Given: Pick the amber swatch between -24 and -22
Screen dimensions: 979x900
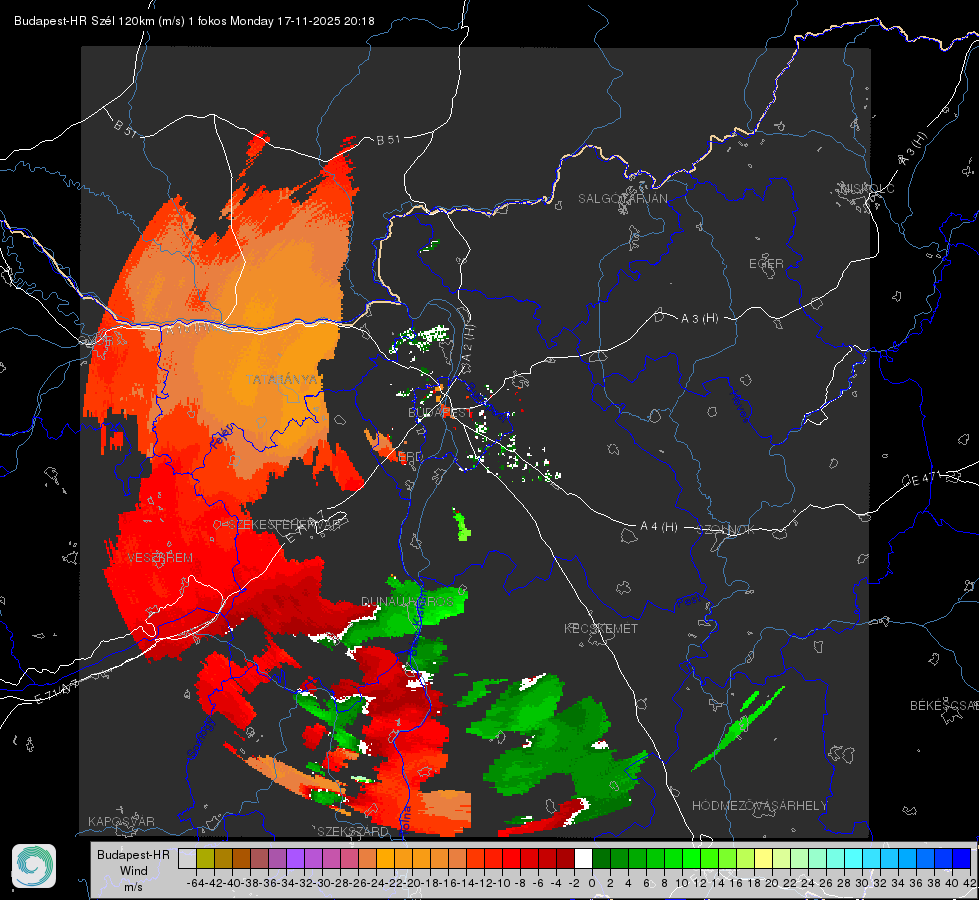Looking at the screenshot, I should pos(386,859).
